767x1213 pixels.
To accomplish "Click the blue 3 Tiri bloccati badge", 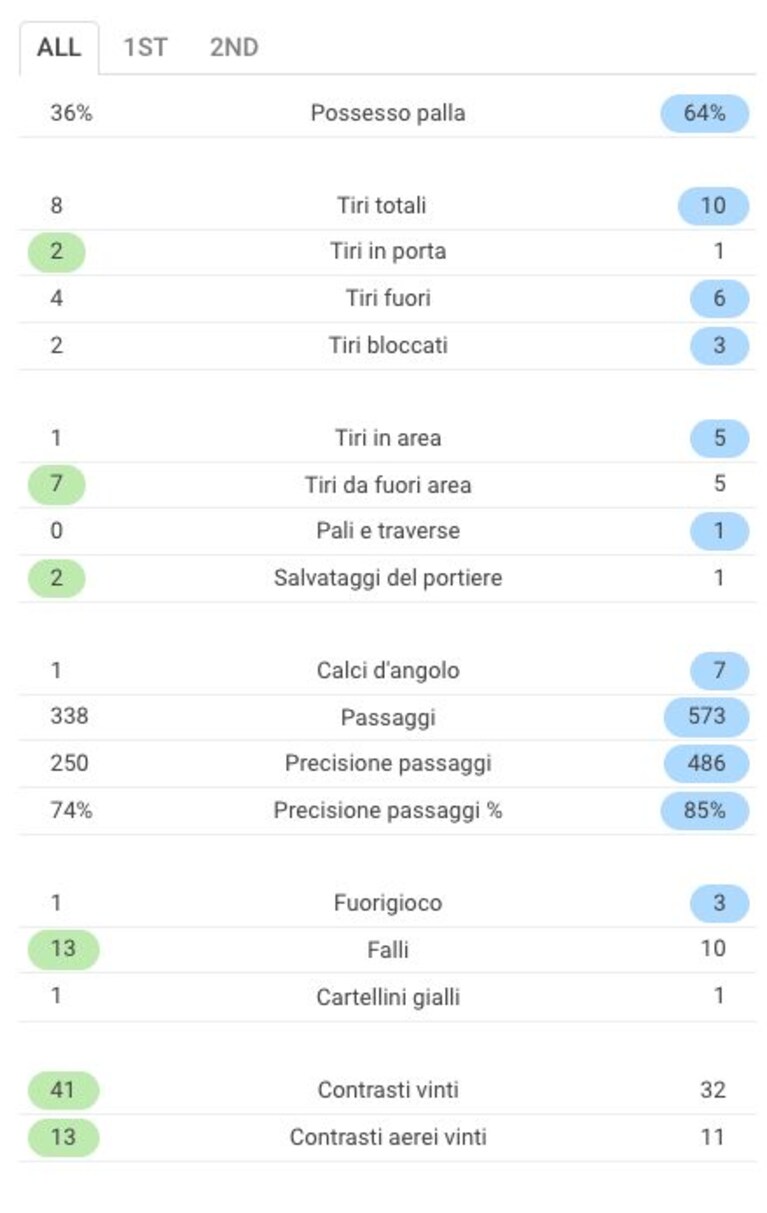I will tap(719, 345).
